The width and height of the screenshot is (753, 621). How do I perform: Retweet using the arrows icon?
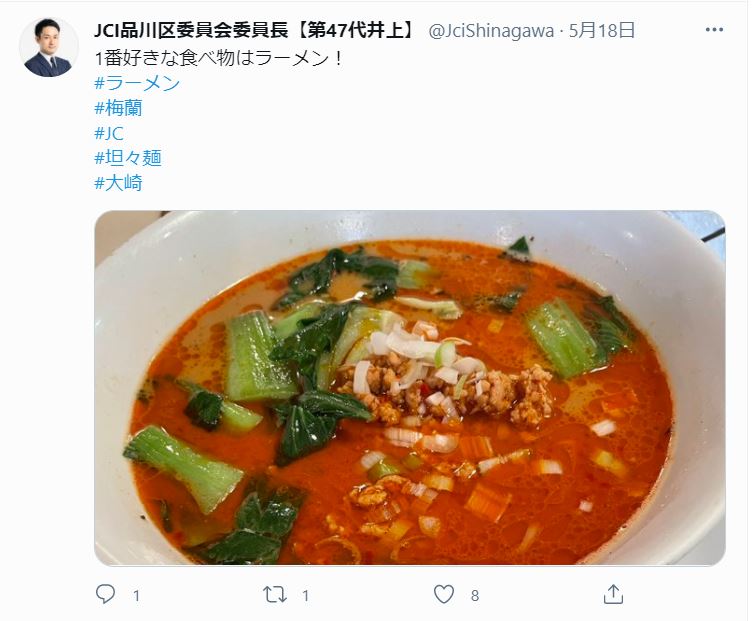tap(275, 595)
